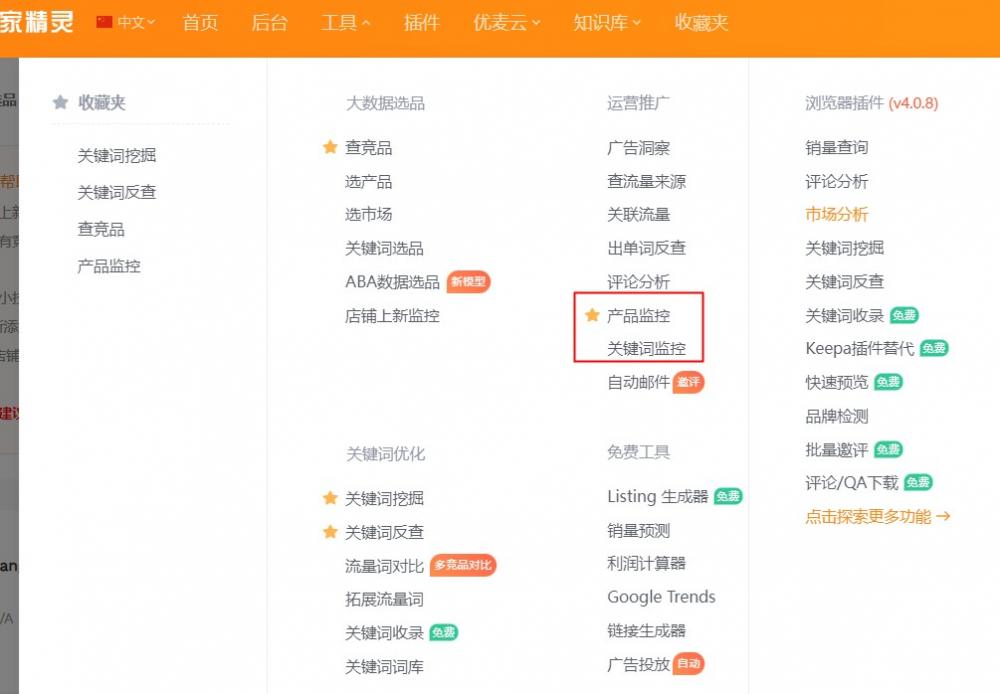
Task: Click the star icon beside 查竞品
Action: click(330, 148)
